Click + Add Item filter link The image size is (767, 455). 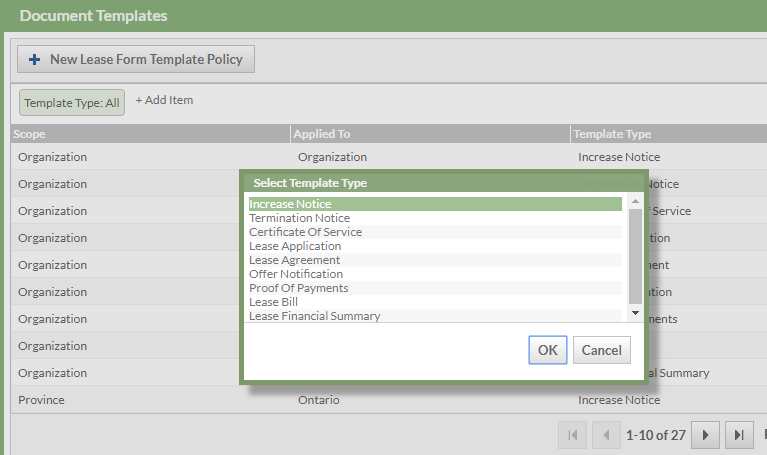[x=164, y=100]
